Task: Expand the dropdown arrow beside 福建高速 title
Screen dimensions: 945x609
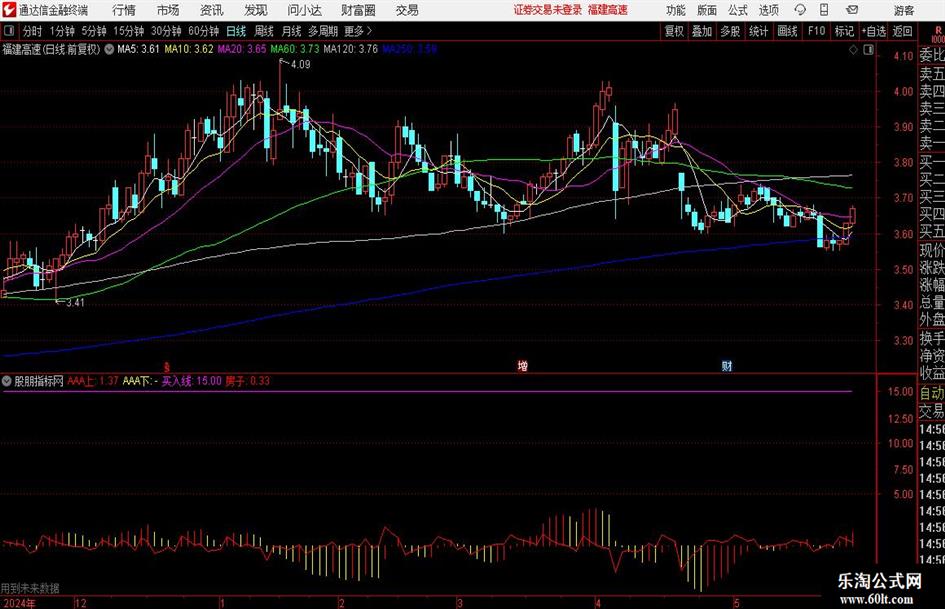Action: 109,49
